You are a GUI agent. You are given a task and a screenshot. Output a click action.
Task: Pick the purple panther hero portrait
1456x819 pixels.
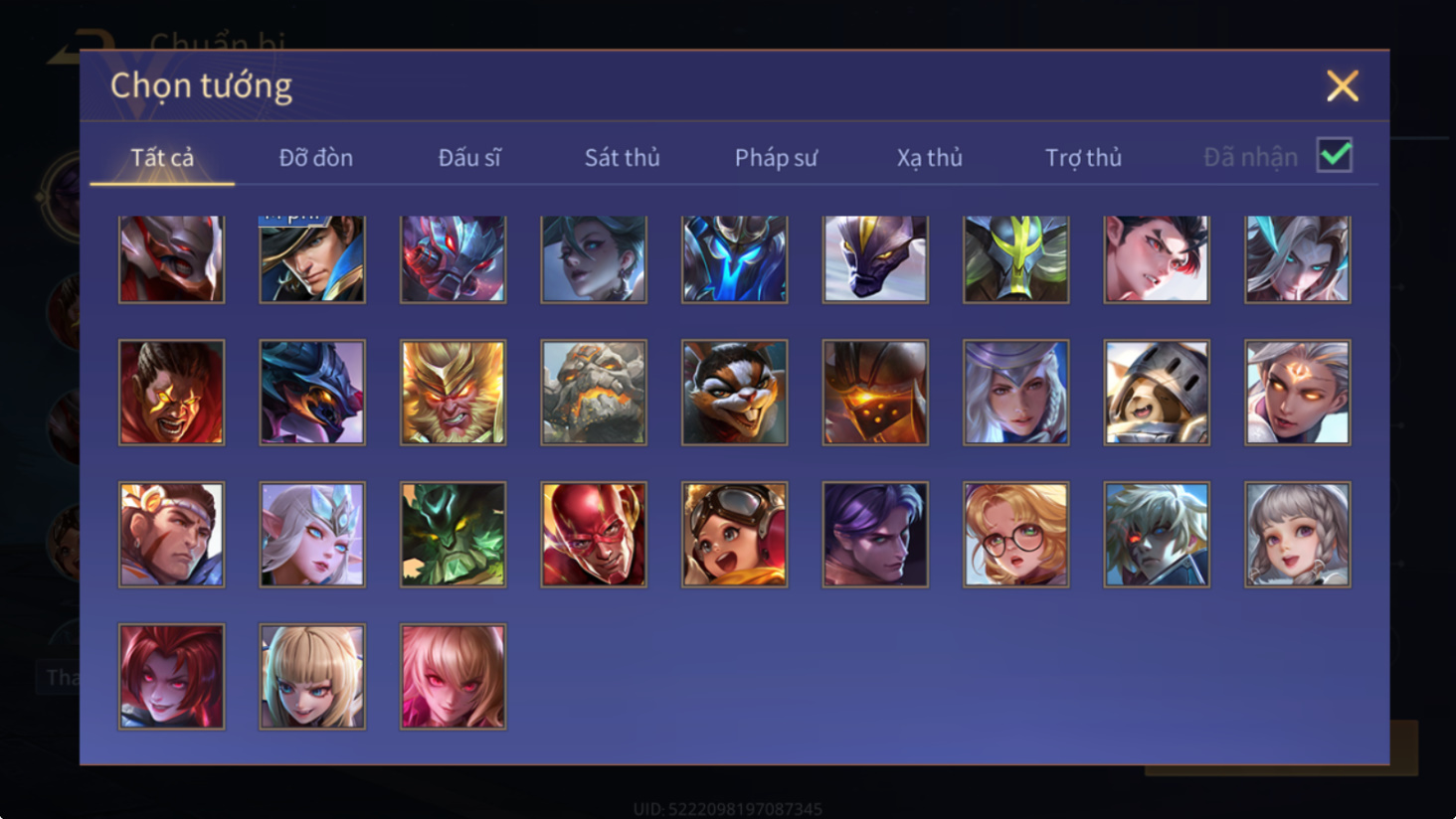click(875, 259)
